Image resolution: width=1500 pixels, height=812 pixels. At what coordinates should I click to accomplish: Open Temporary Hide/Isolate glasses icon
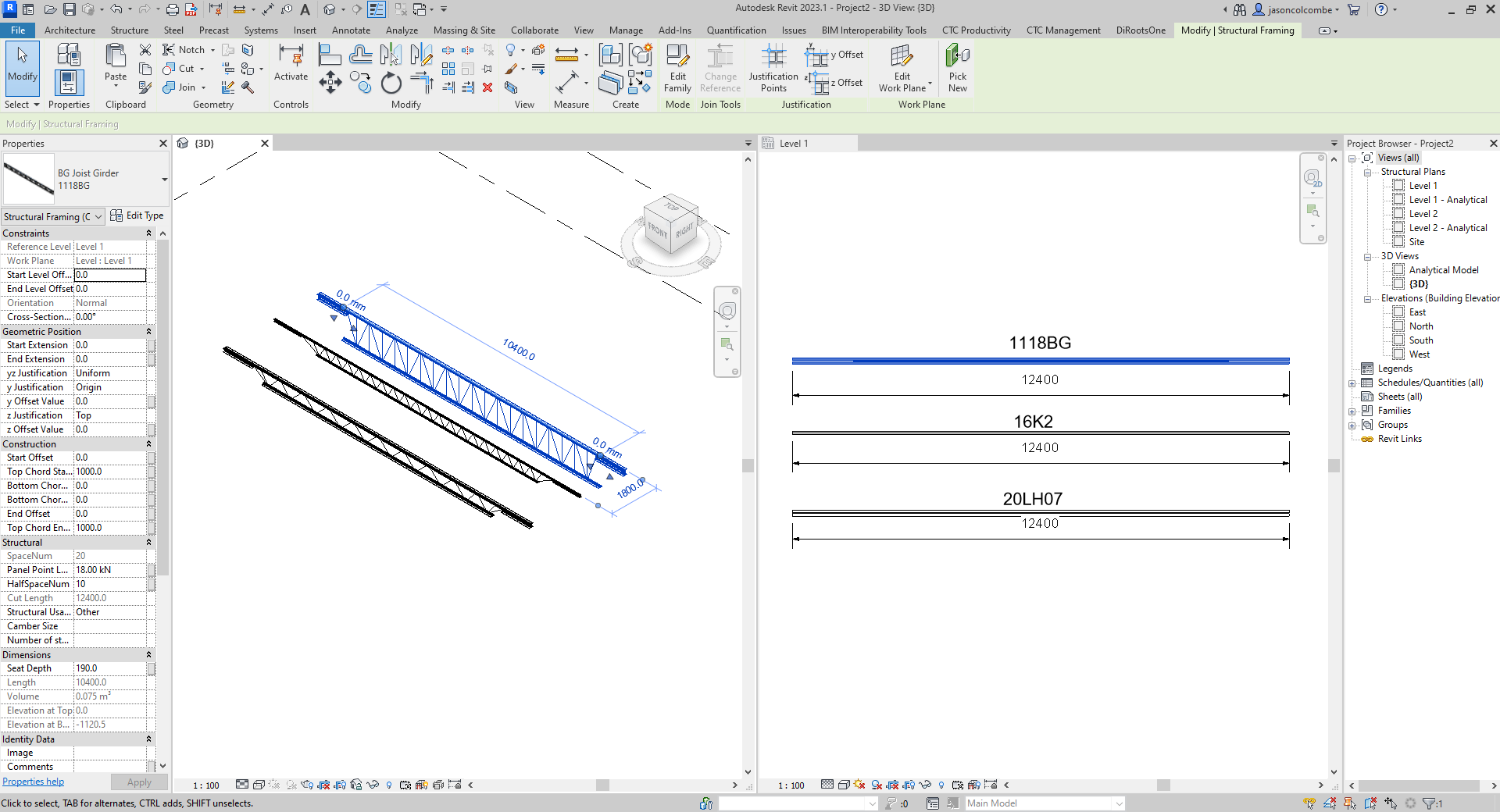(x=372, y=785)
